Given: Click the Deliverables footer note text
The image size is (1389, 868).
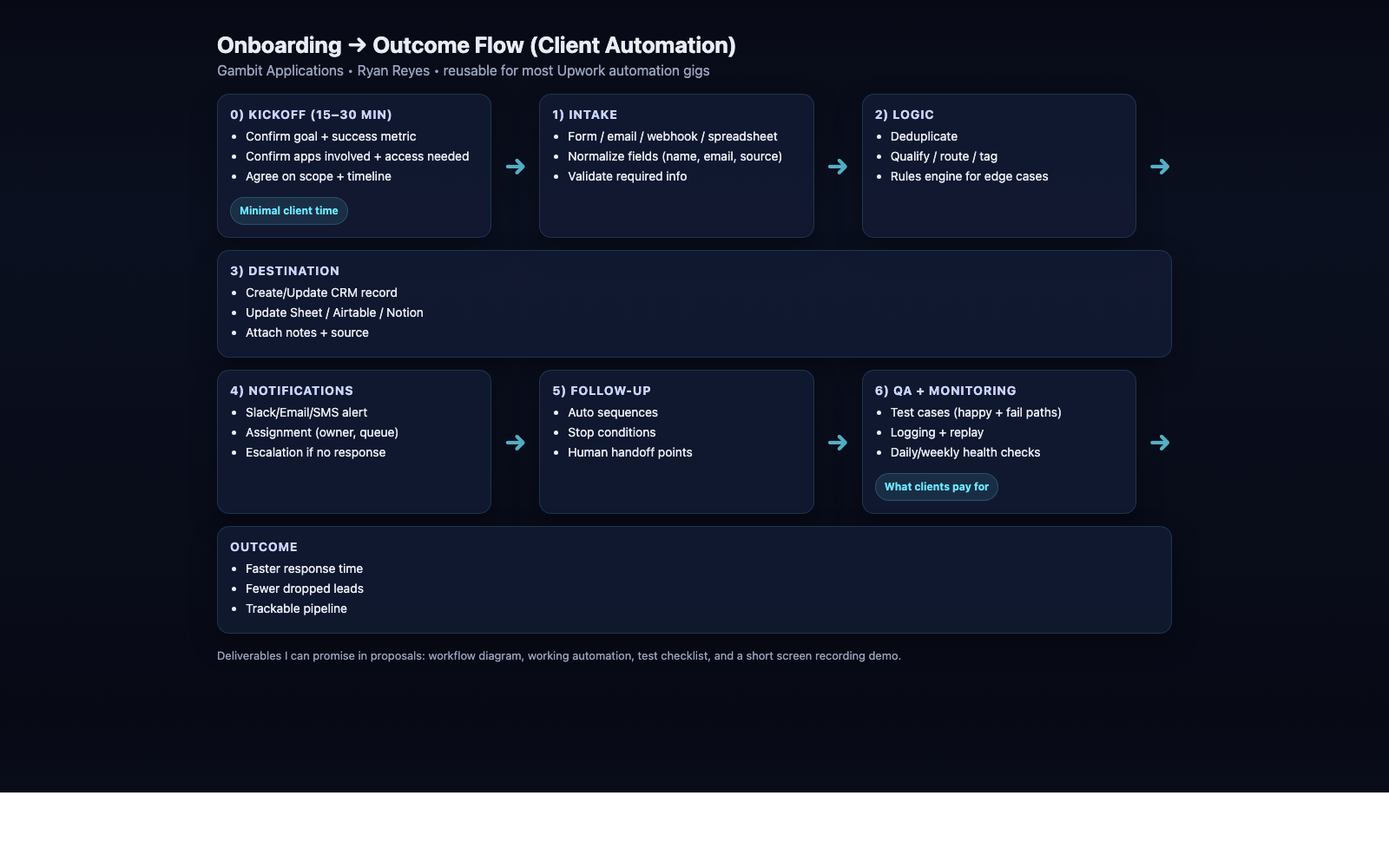Looking at the screenshot, I should tap(558, 656).
